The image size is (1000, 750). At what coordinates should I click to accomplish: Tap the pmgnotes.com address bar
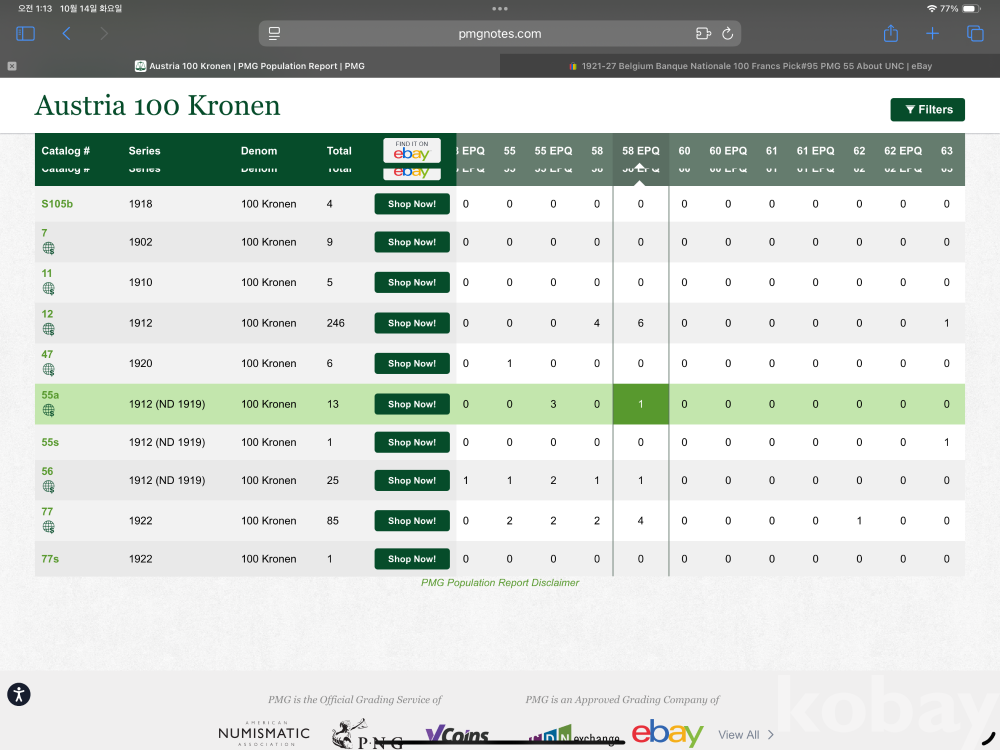point(500,34)
